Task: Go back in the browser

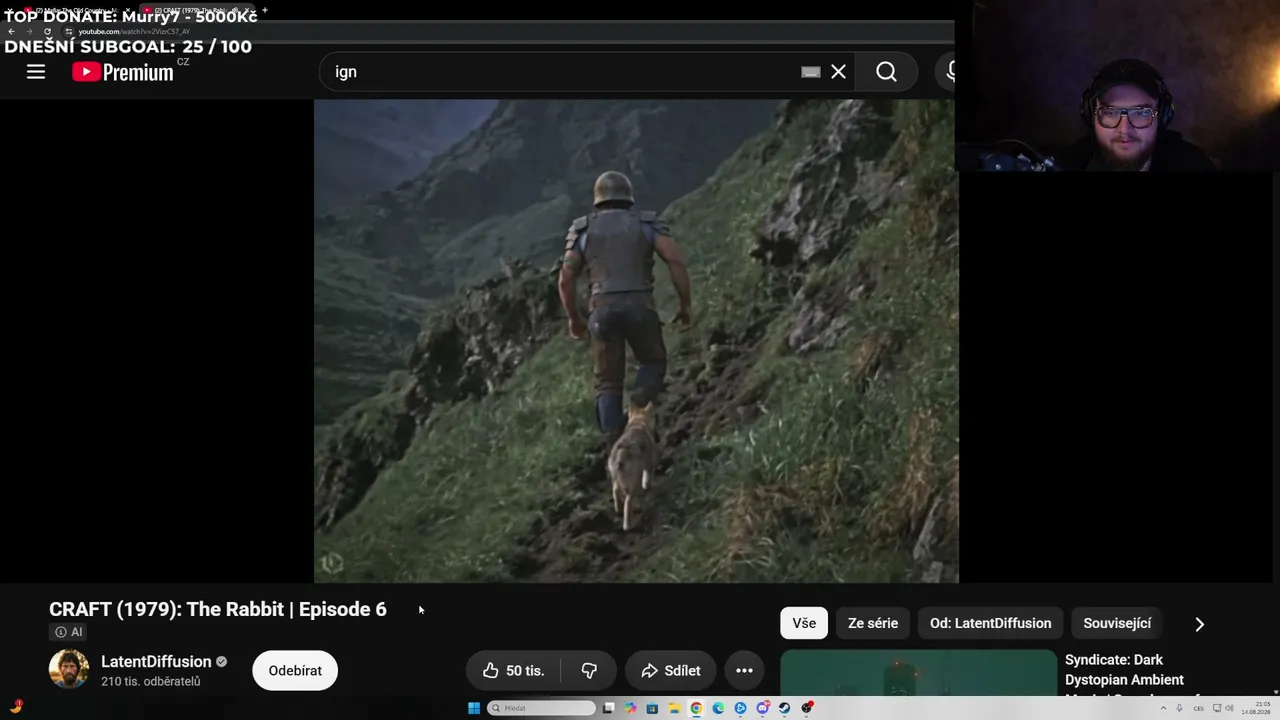Action: [x=11, y=31]
